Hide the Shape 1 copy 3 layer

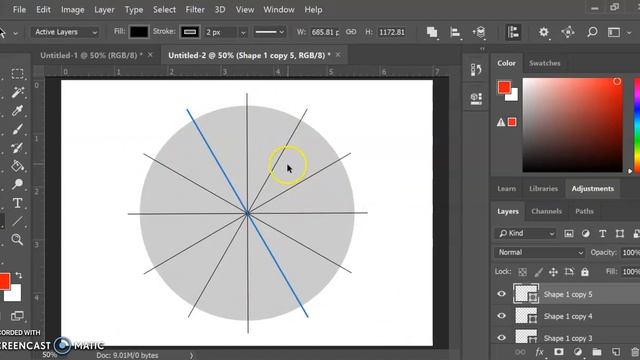[x=502, y=338]
